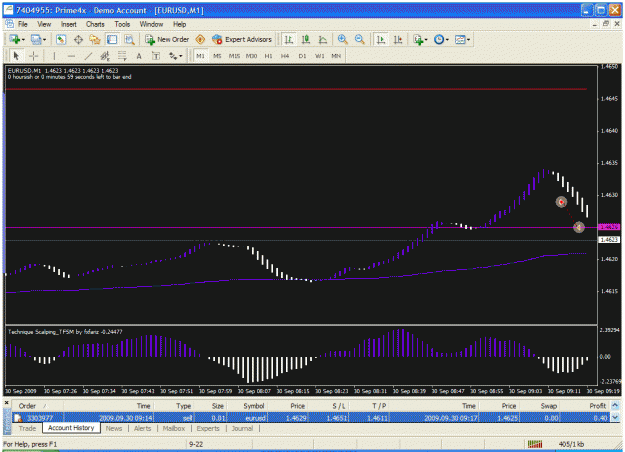Open the Strategy Tester icon

point(129,39)
